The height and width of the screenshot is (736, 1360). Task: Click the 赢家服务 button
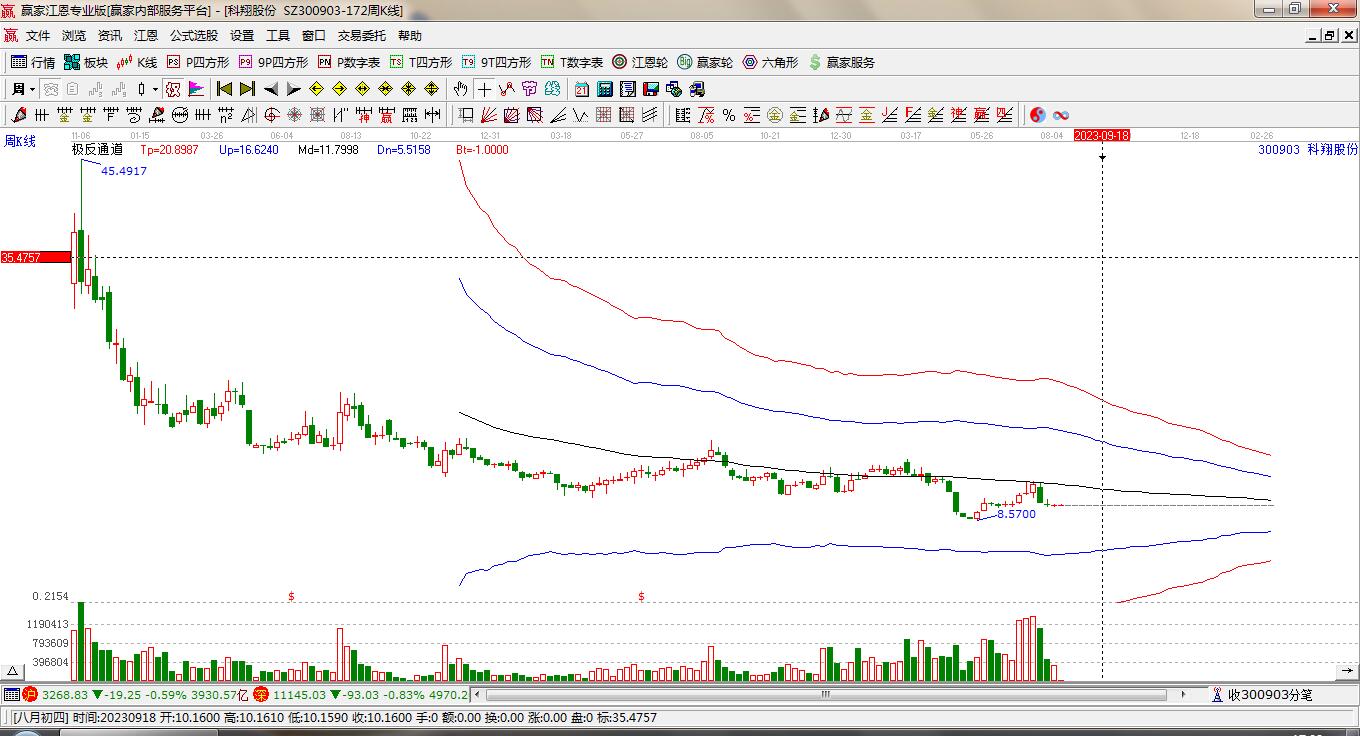coord(842,62)
